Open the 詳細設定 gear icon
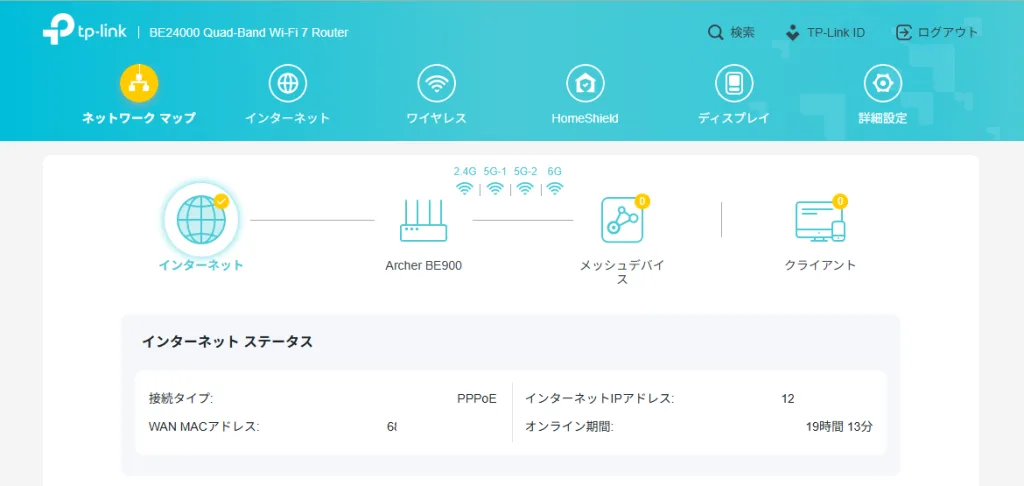This screenshot has height=486, width=1024. [x=883, y=84]
